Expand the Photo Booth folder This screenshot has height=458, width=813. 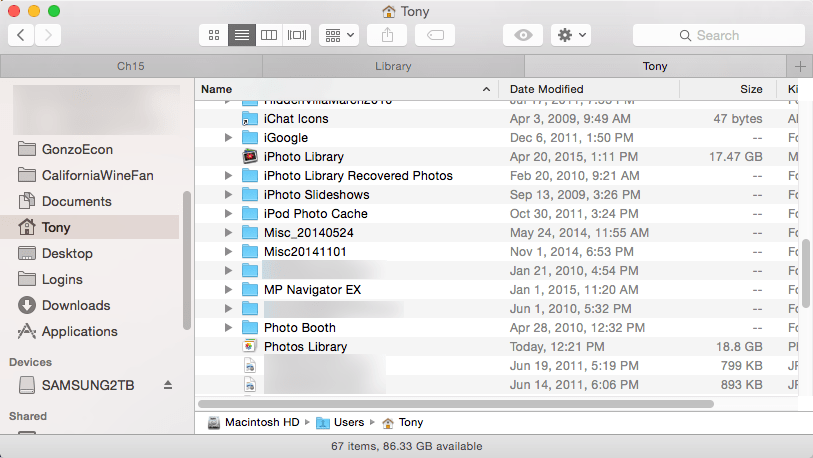click(228, 327)
